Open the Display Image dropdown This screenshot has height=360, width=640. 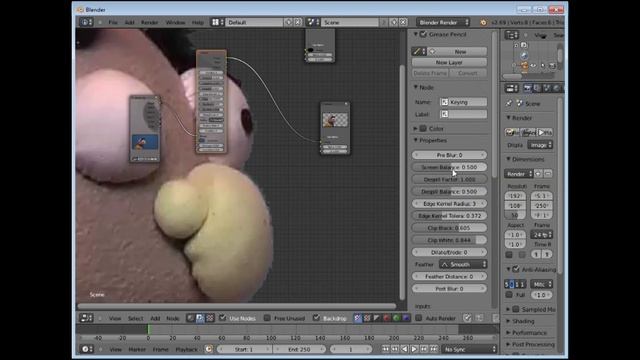point(540,145)
